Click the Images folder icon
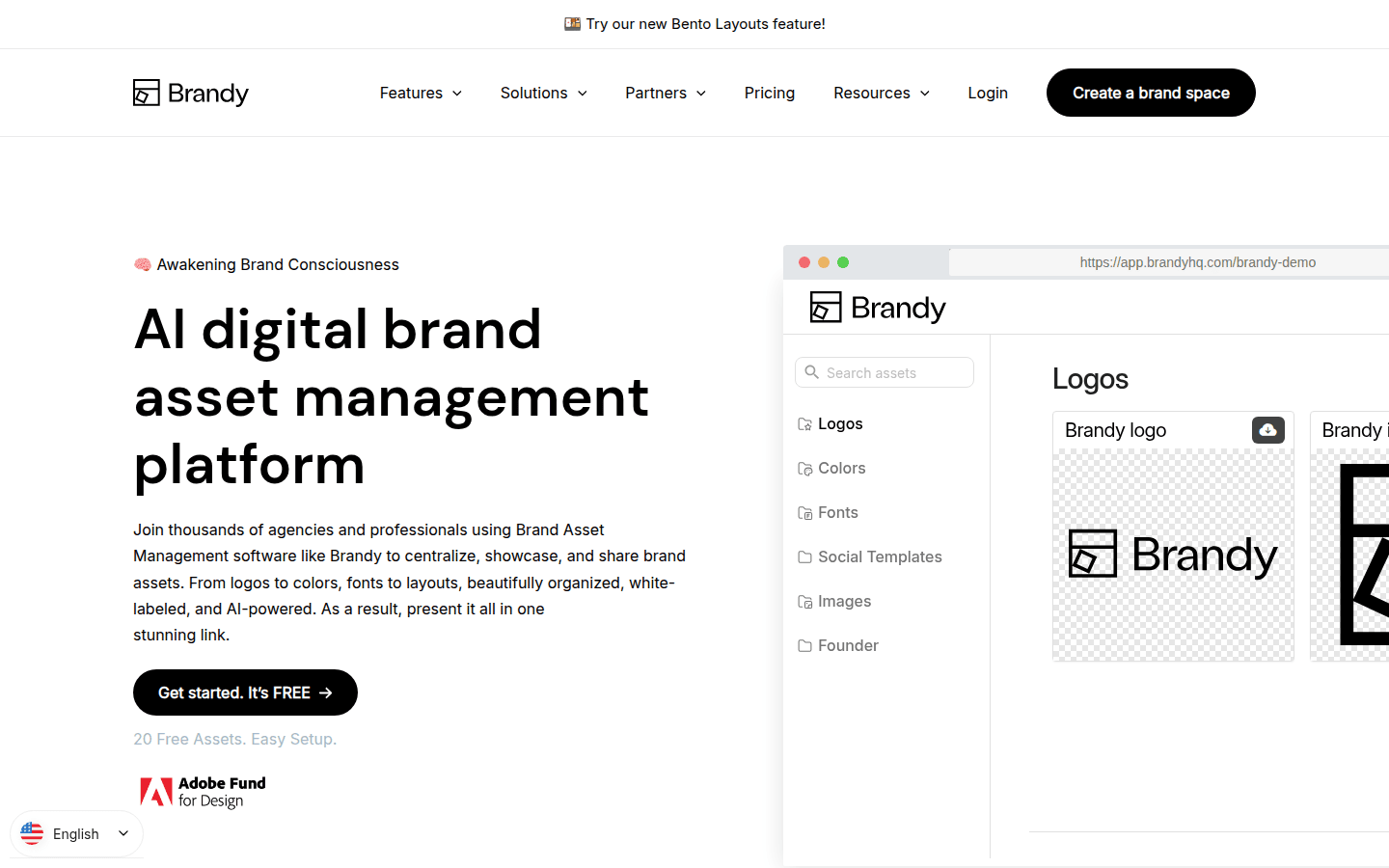 [804, 602]
